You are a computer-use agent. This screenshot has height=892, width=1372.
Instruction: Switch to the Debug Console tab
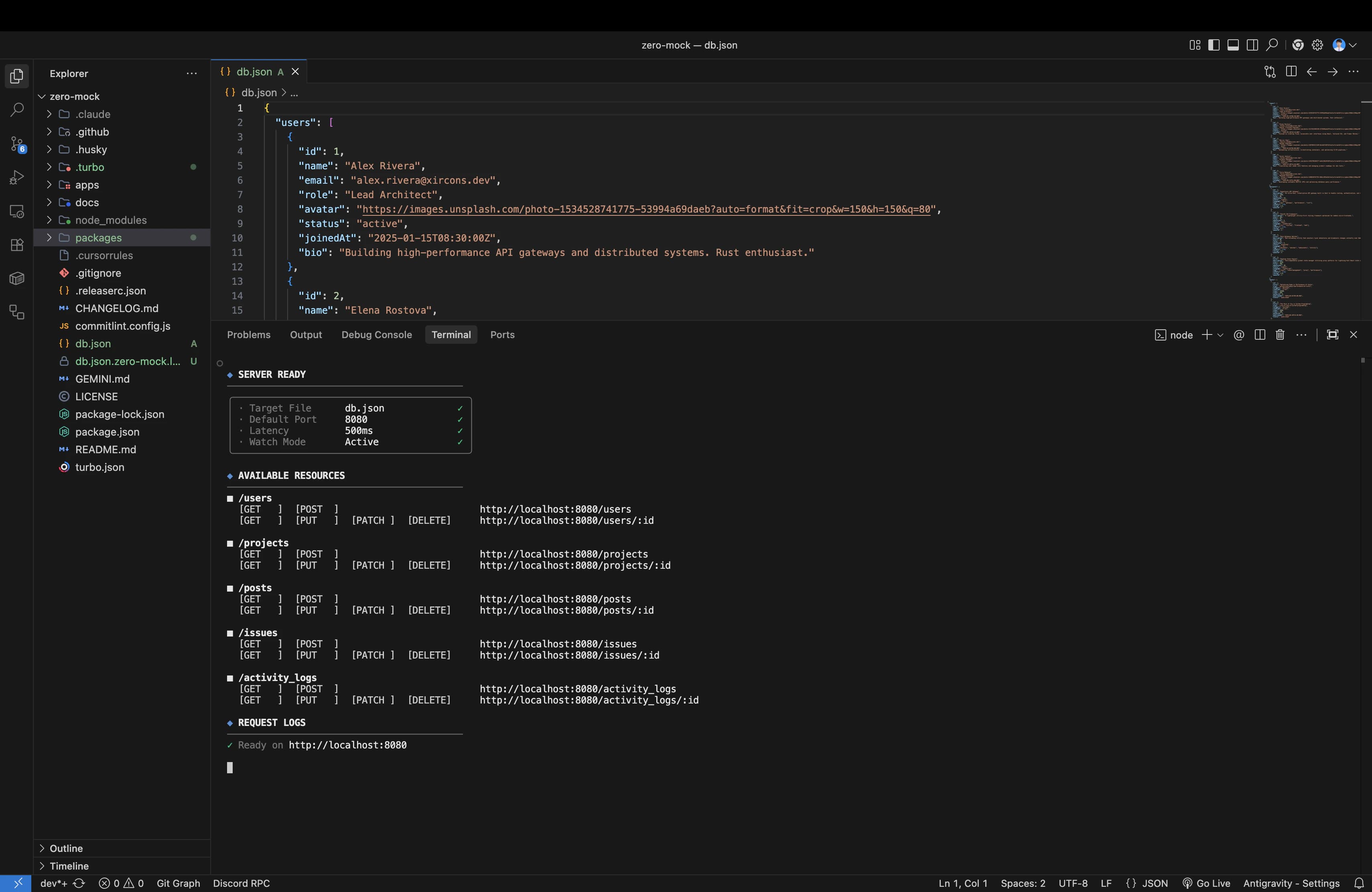[x=376, y=335]
